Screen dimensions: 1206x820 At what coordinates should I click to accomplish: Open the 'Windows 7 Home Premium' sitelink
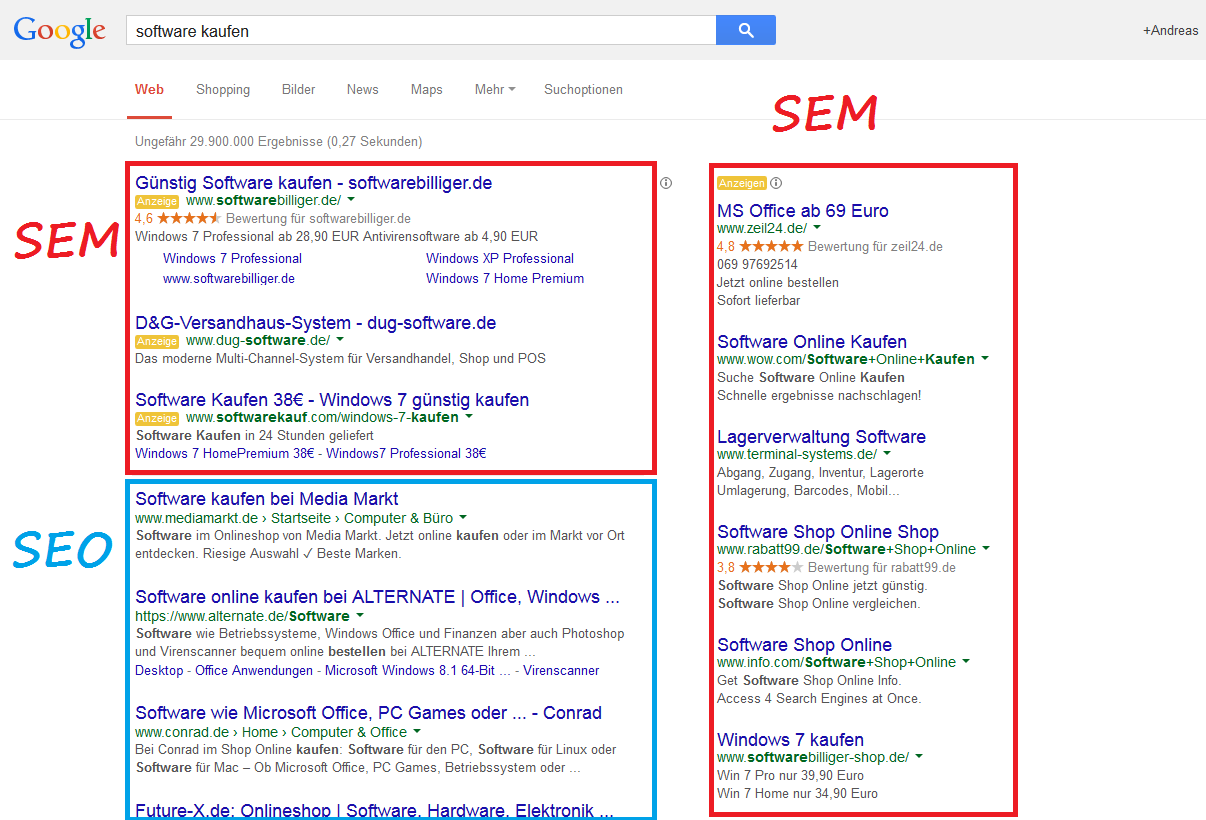click(x=505, y=278)
